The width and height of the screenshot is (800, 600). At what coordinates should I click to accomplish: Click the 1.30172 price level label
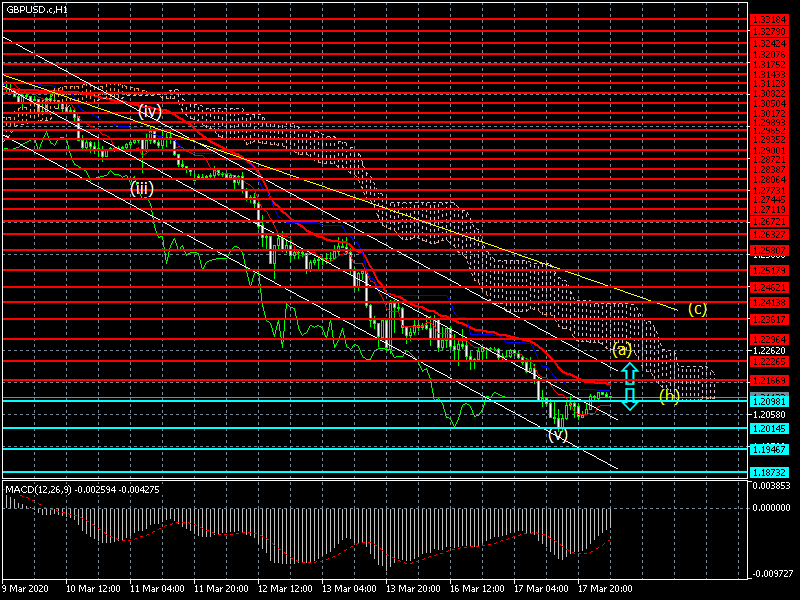769,114
